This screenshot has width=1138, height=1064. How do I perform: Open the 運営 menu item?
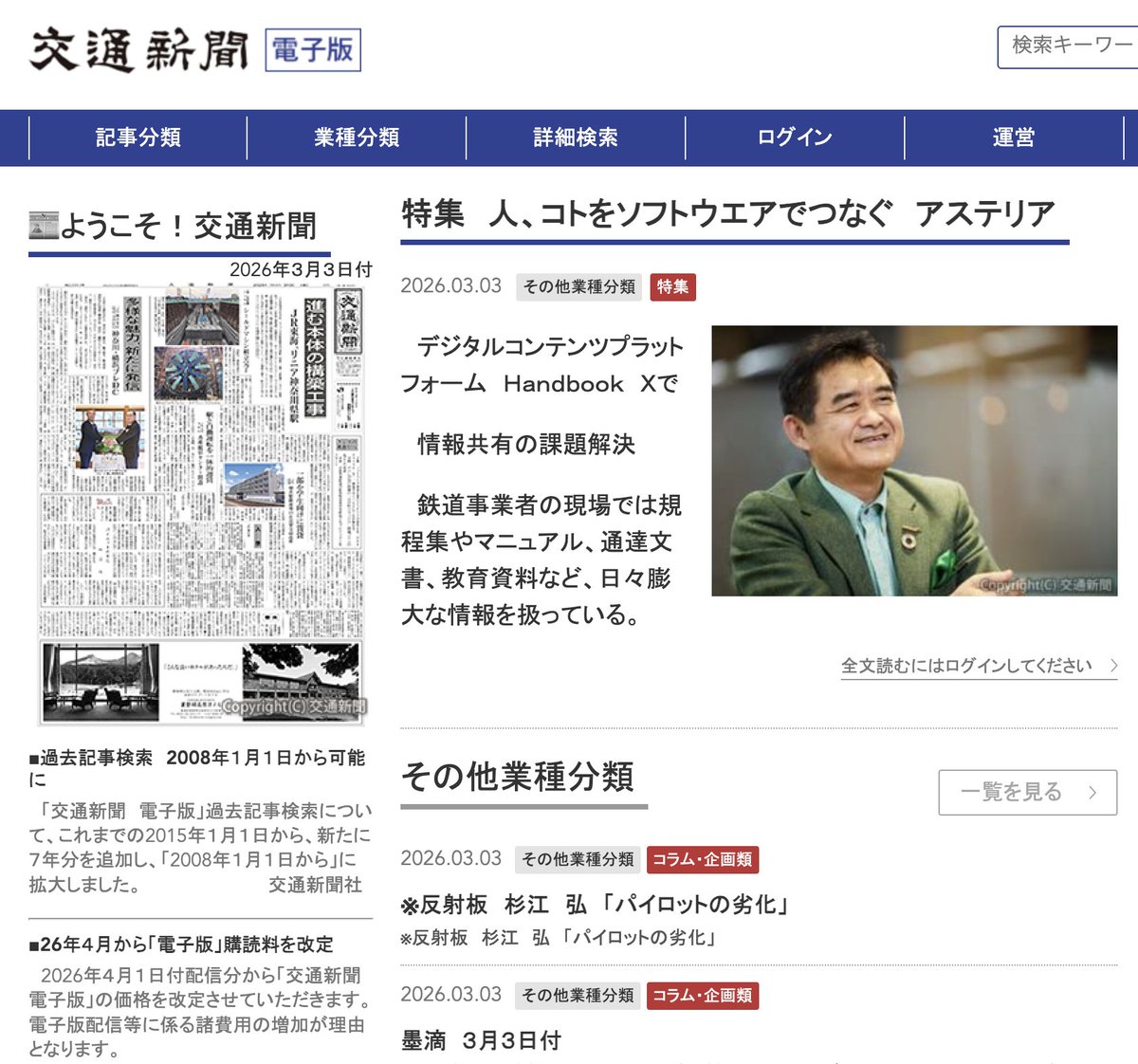tap(1014, 138)
